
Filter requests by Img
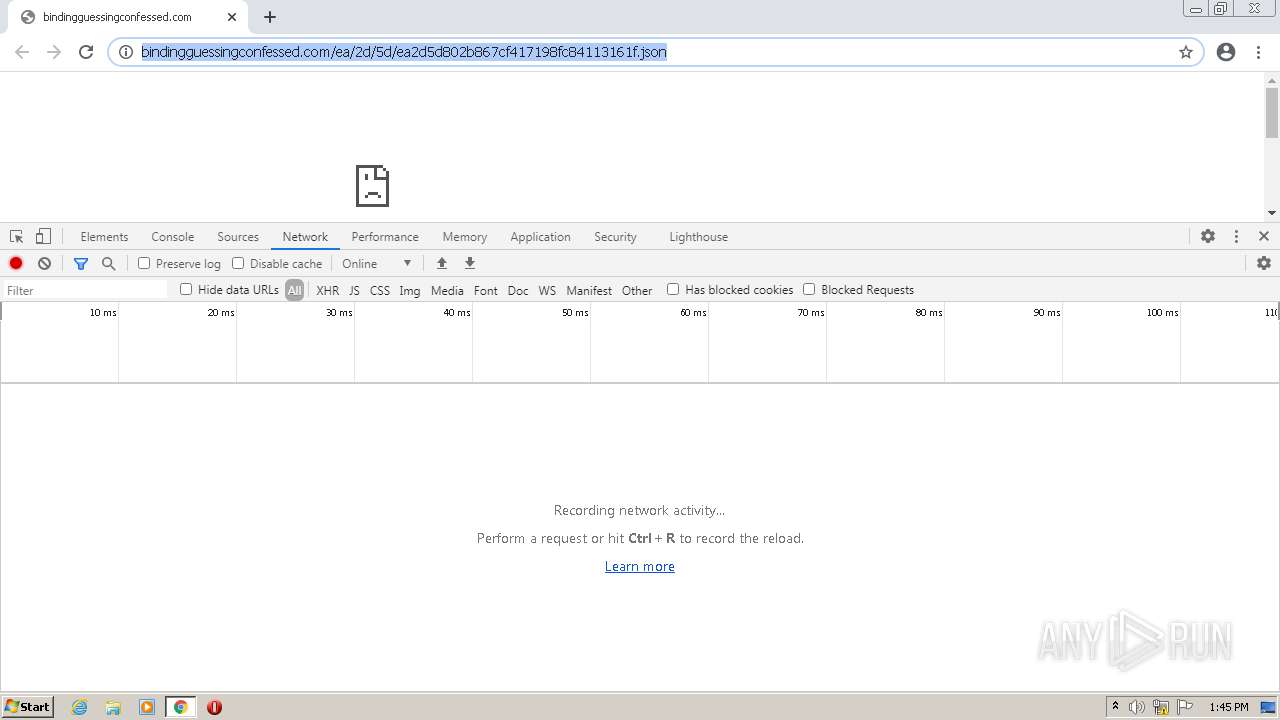pyautogui.click(x=410, y=290)
